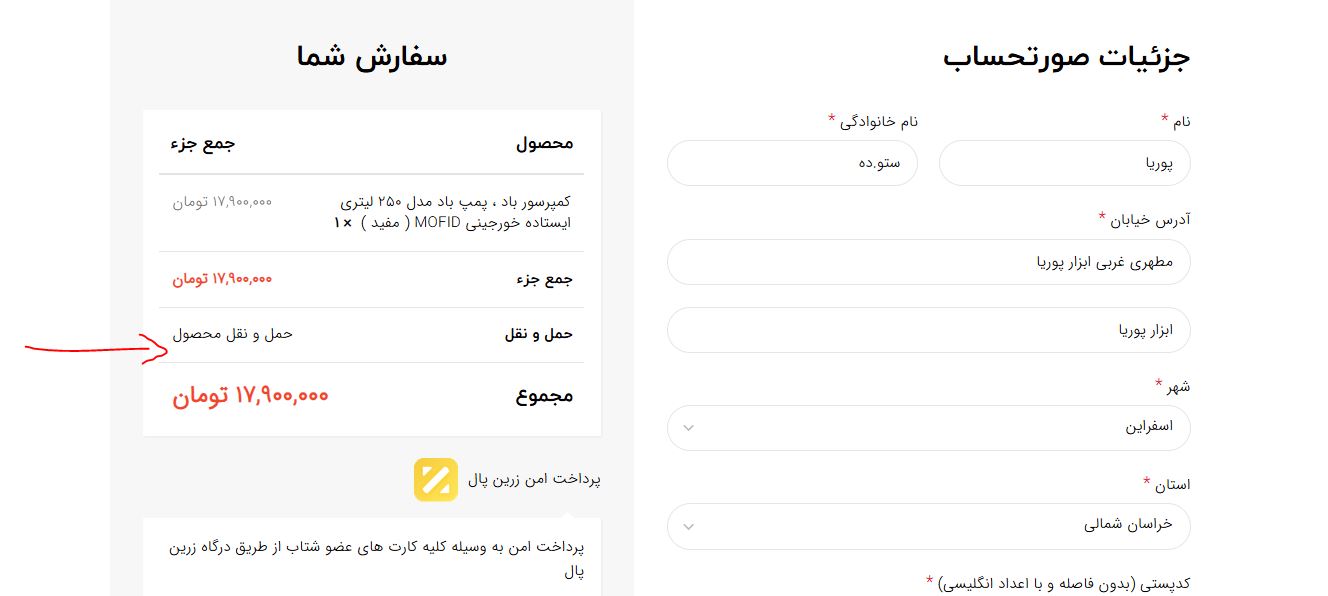Choose the پرداخت امن زرین پال payment option
1328x596 pixels.
click(534, 480)
